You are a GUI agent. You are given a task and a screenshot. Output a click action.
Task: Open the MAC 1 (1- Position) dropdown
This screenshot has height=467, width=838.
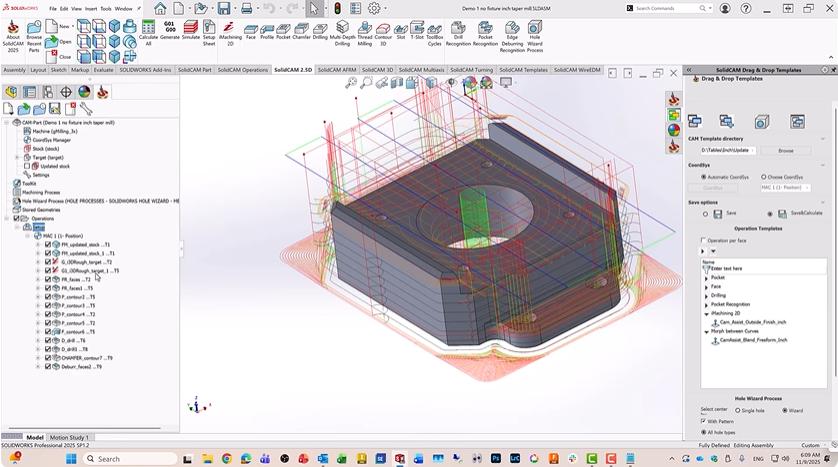[x=785, y=188]
